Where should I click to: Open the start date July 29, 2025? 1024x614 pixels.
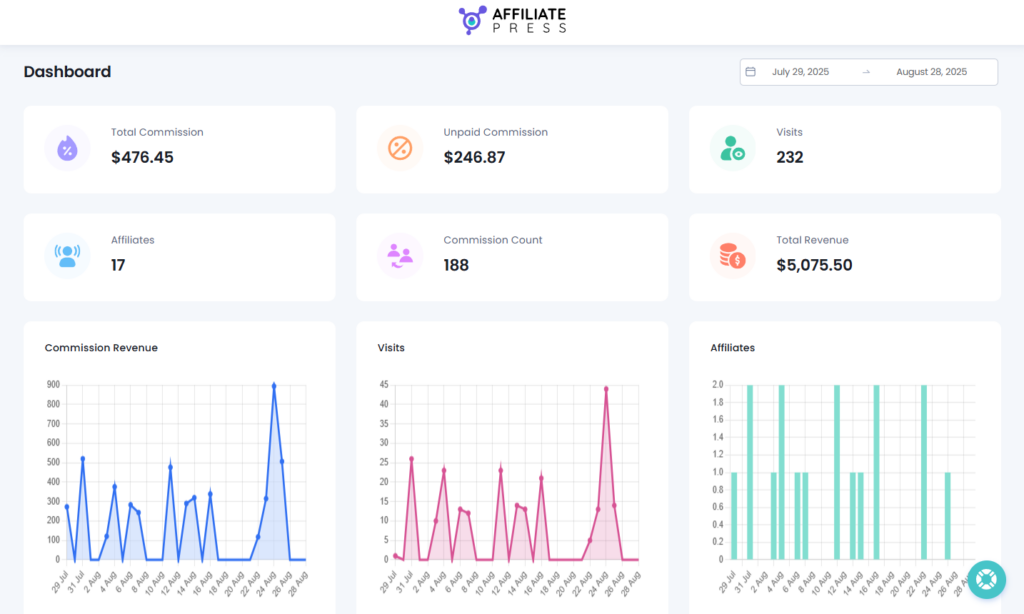tap(800, 72)
